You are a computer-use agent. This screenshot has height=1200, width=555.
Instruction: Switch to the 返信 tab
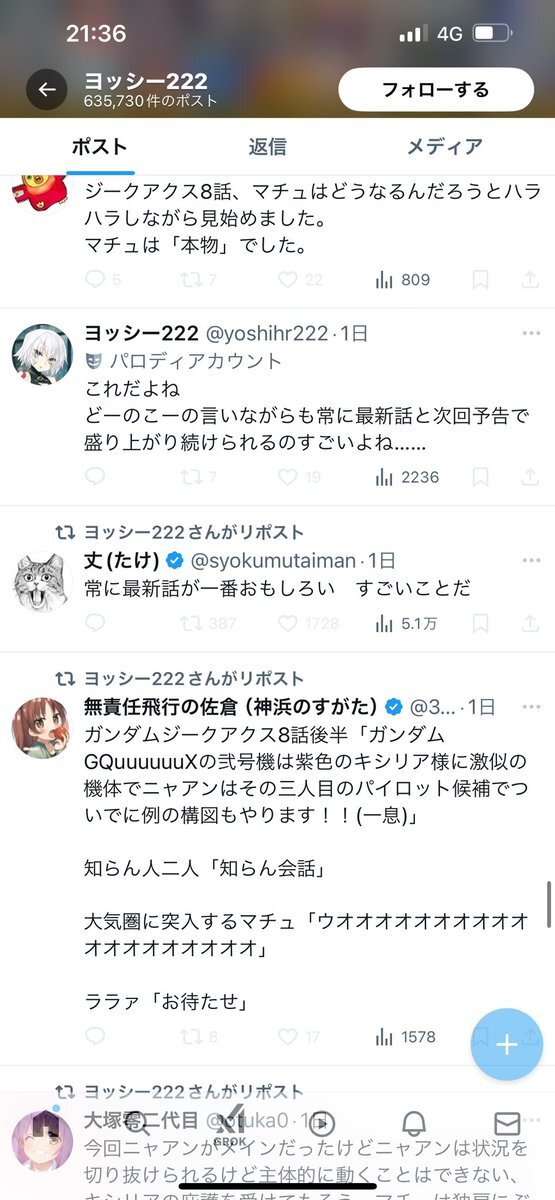268,147
